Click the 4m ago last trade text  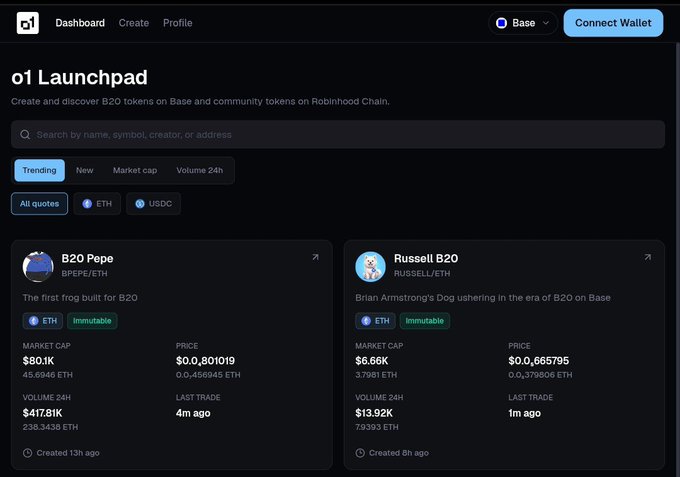click(x=193, y=413)
